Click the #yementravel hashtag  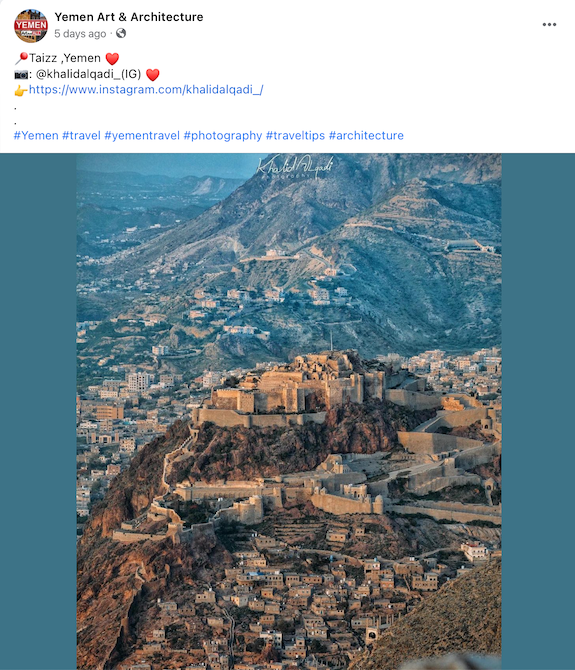point(142,135)
